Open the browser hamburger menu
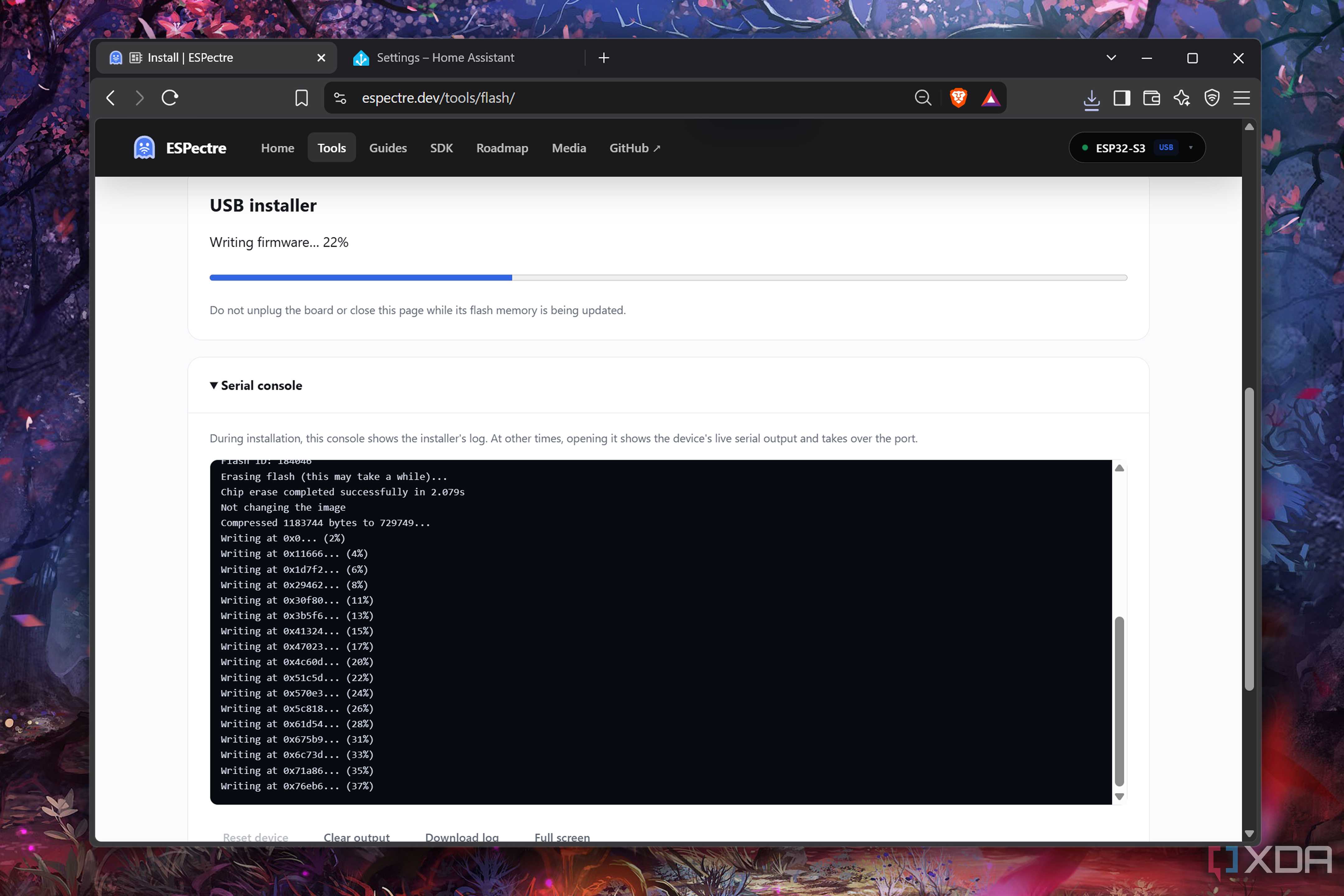 [1242, 98]
